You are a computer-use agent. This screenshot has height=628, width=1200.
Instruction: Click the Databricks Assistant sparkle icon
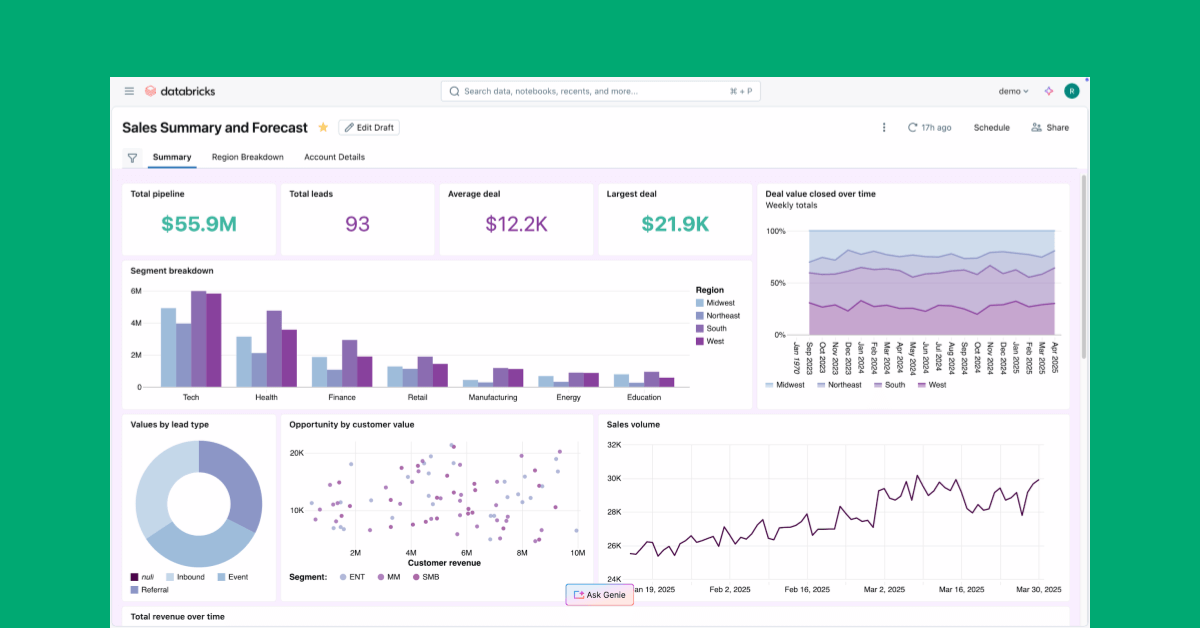click(1048, 91)
